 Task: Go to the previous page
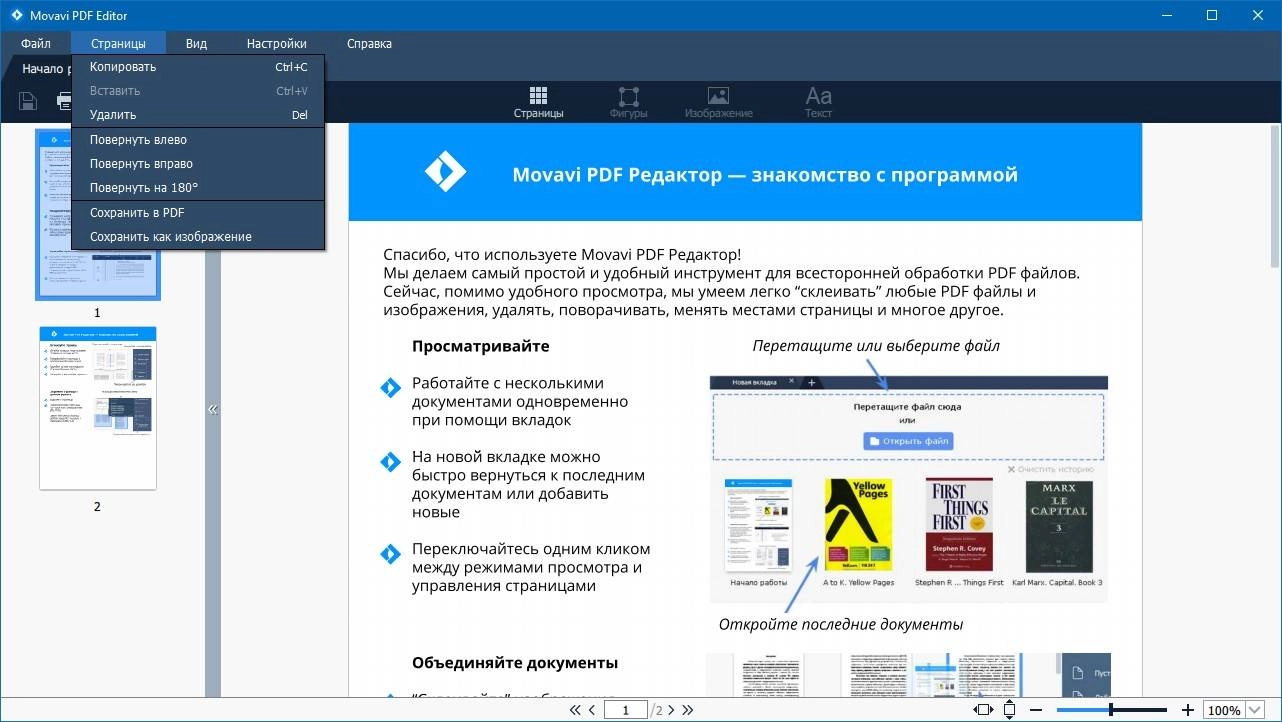point(593,710)
